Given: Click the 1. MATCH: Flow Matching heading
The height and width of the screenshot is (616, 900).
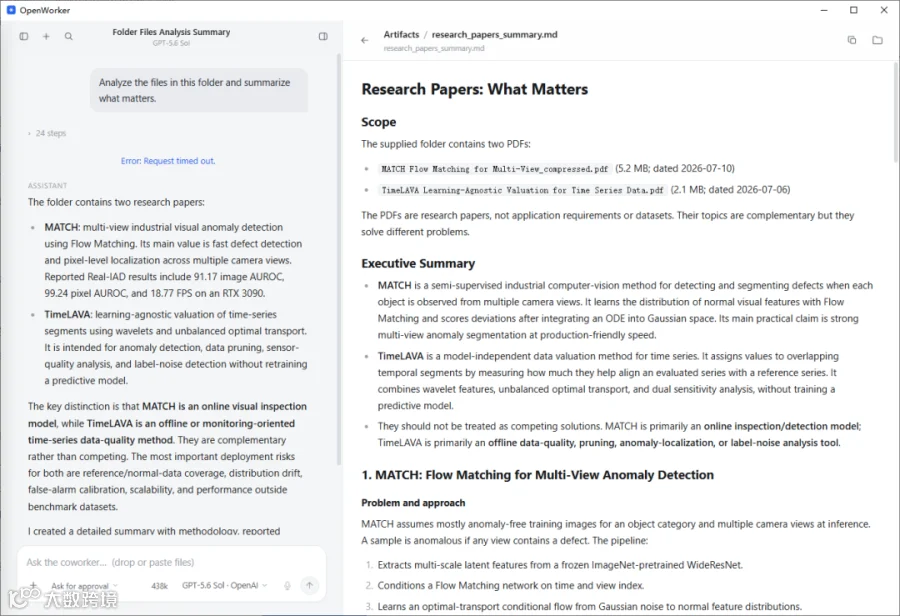Looking at the screenshot, I should tap(537, 475).
